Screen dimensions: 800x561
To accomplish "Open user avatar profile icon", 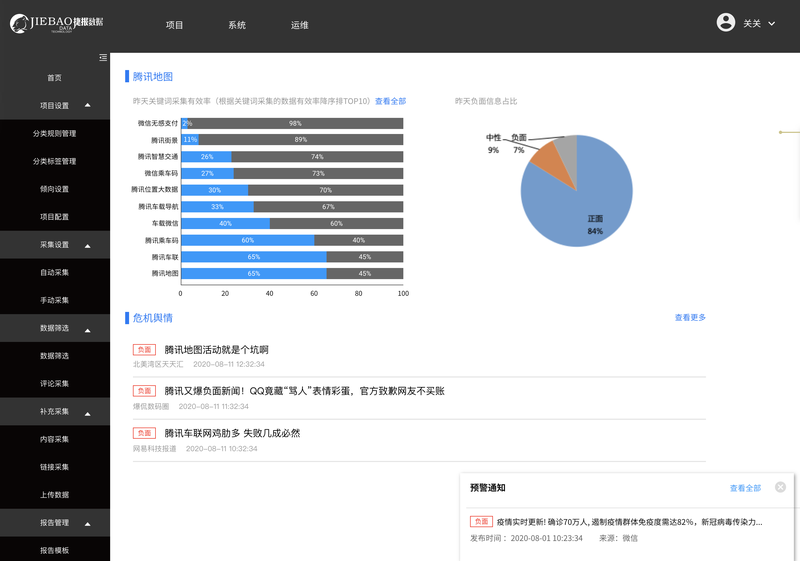I will click(x=726, y=22).
